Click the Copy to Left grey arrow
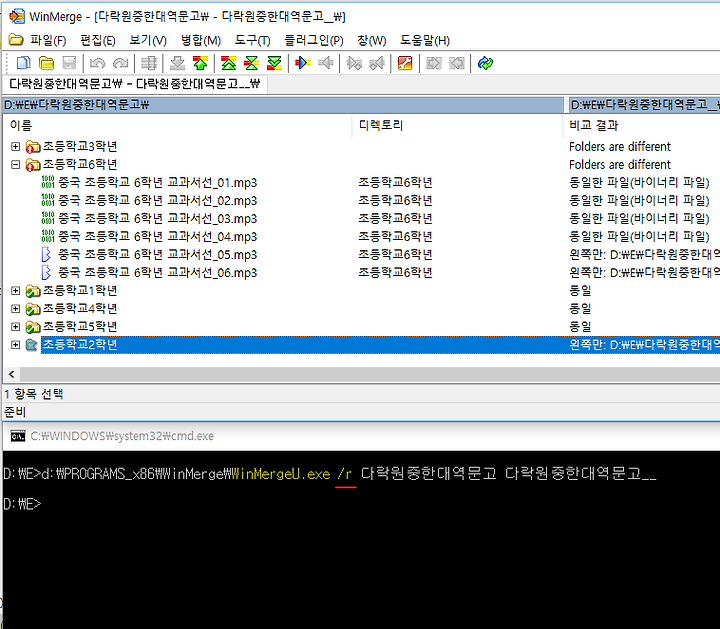This screenshot has width=720, height=629. [326, 63]
